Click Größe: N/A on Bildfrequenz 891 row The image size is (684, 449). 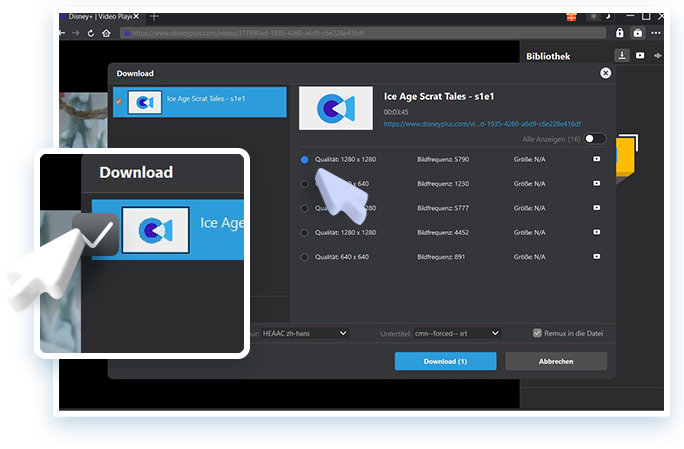coord(530,257)
